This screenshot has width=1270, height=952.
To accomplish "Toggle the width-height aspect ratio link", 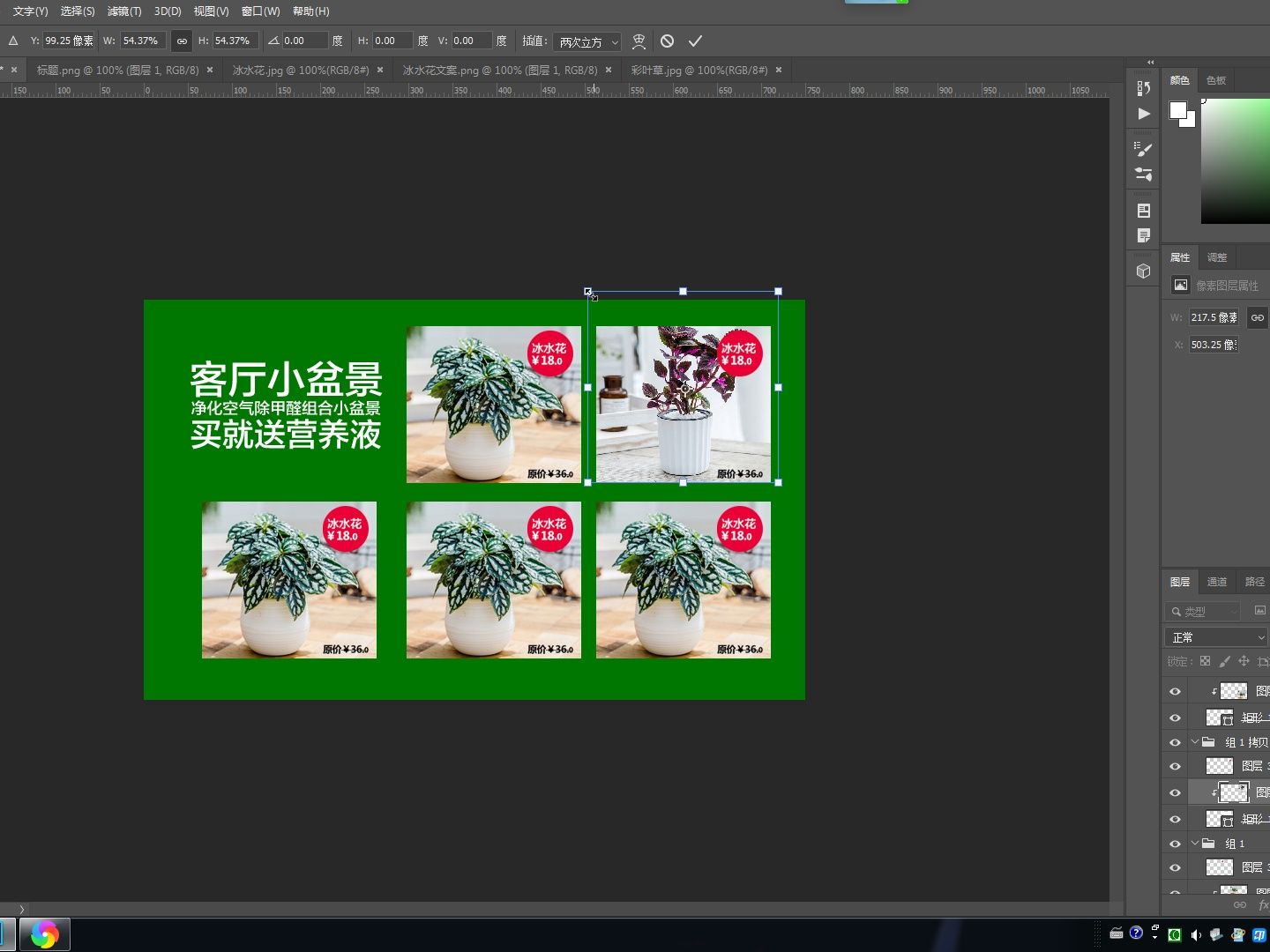I will click(x=182, y=41).
